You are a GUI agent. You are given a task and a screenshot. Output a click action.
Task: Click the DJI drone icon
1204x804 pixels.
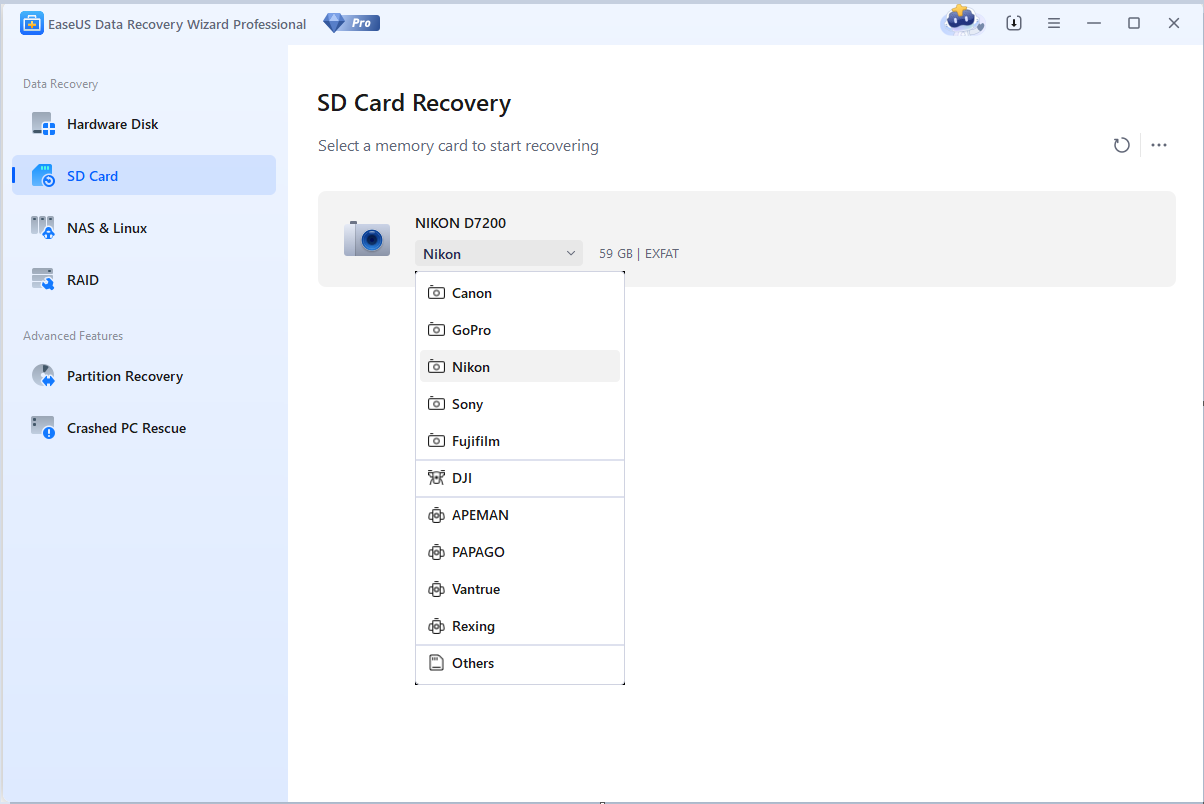(x=436, y=478)
